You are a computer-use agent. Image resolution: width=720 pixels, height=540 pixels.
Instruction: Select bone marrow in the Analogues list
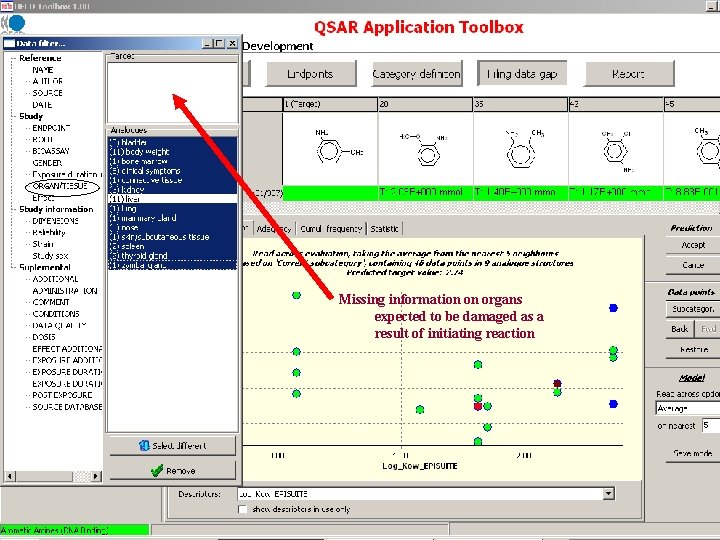click(172, 161)
